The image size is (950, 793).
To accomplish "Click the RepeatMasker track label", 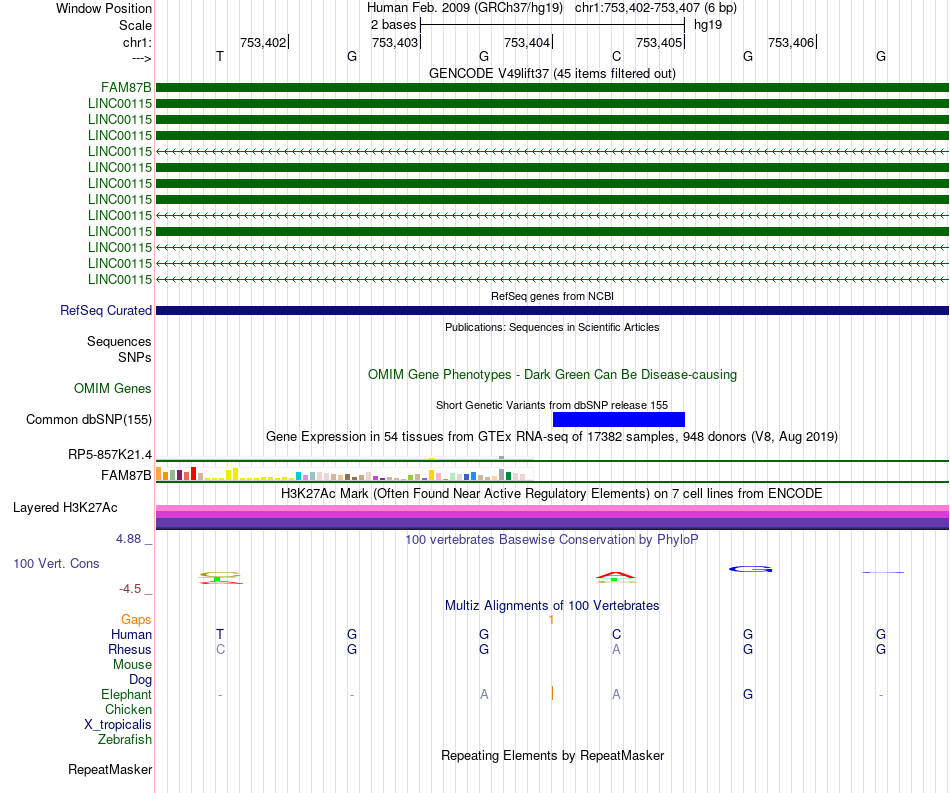I will click(110, 769).
